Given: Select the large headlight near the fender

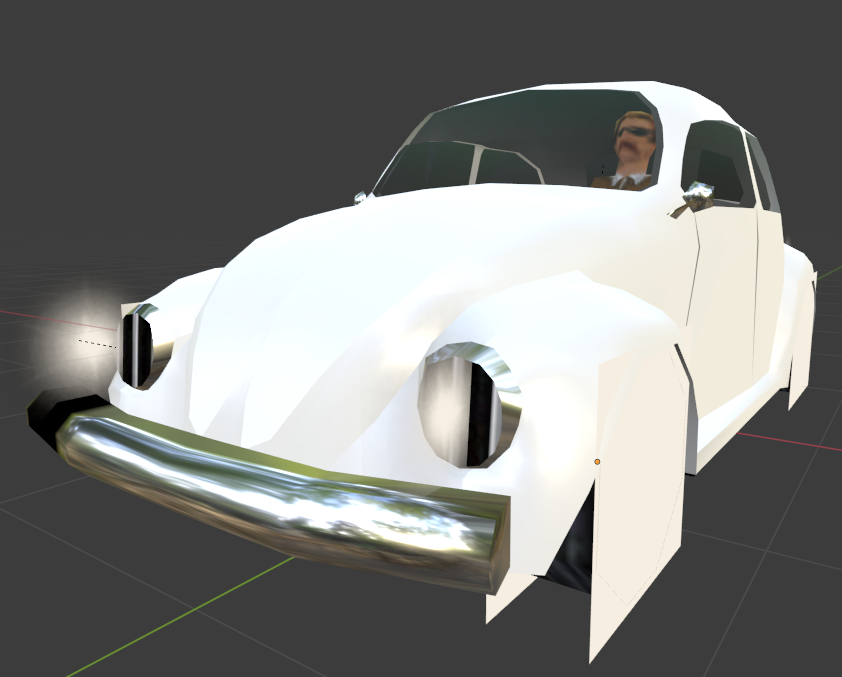Looking at the screenshot, I should click(x=468, y=405).
